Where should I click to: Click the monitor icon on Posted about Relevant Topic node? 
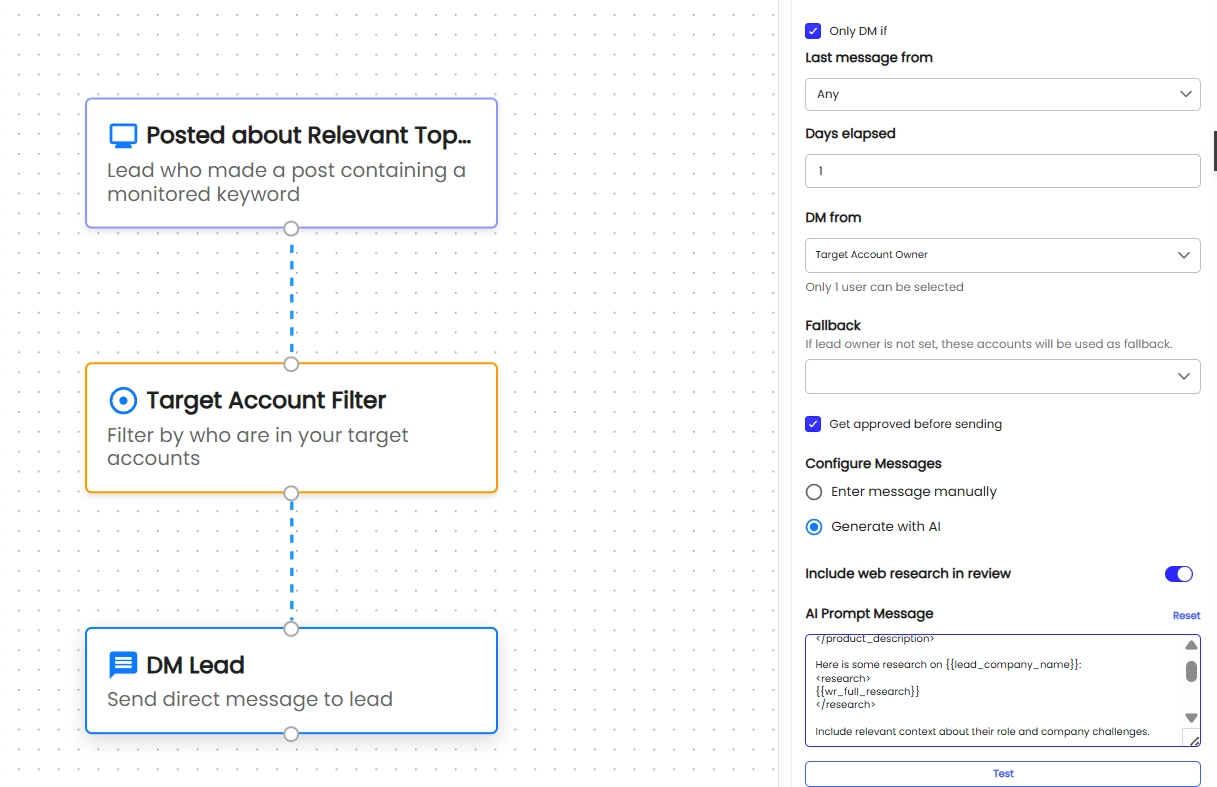click(x=122, y=136)
